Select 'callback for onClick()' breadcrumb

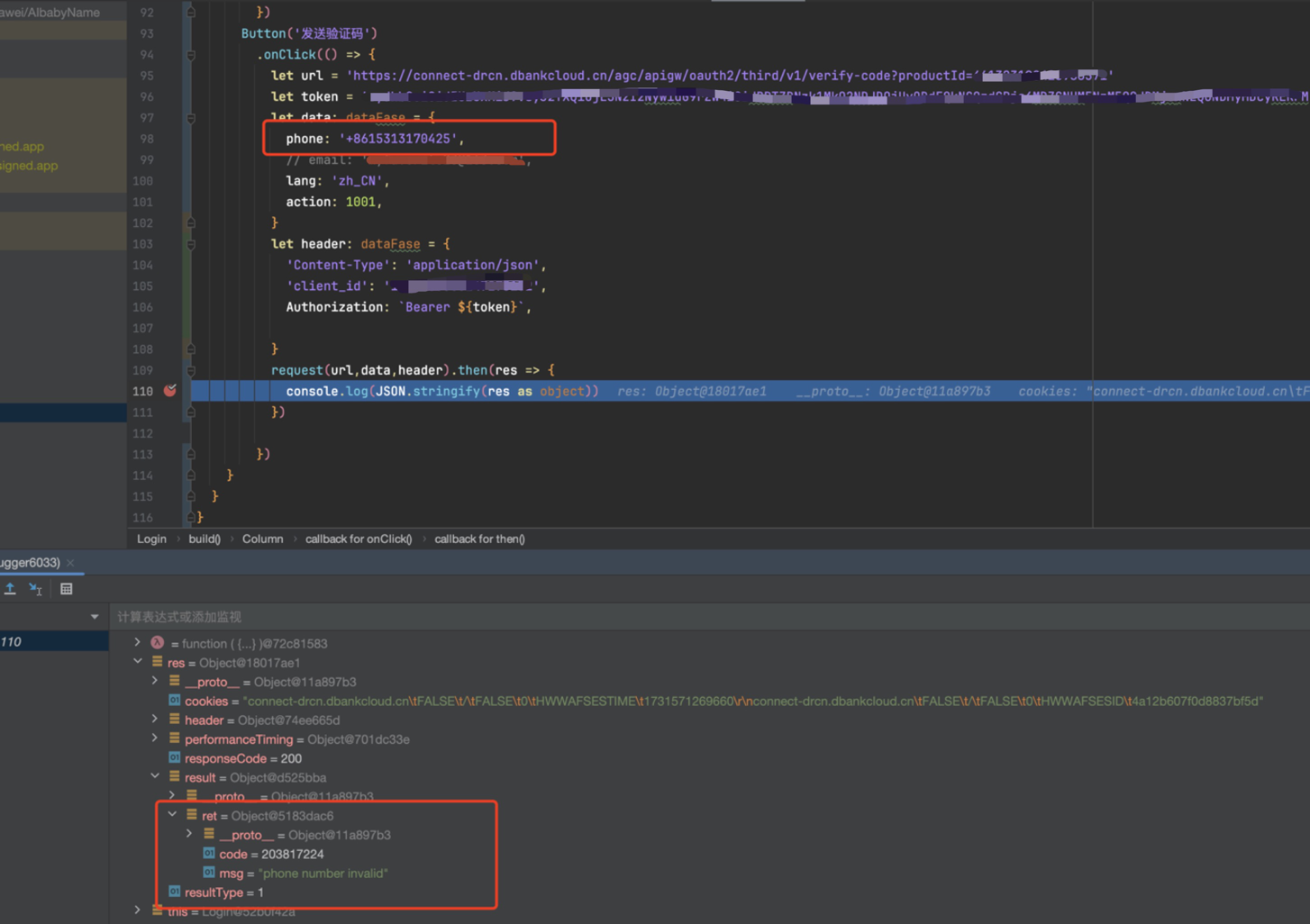[x=359, y=539]
